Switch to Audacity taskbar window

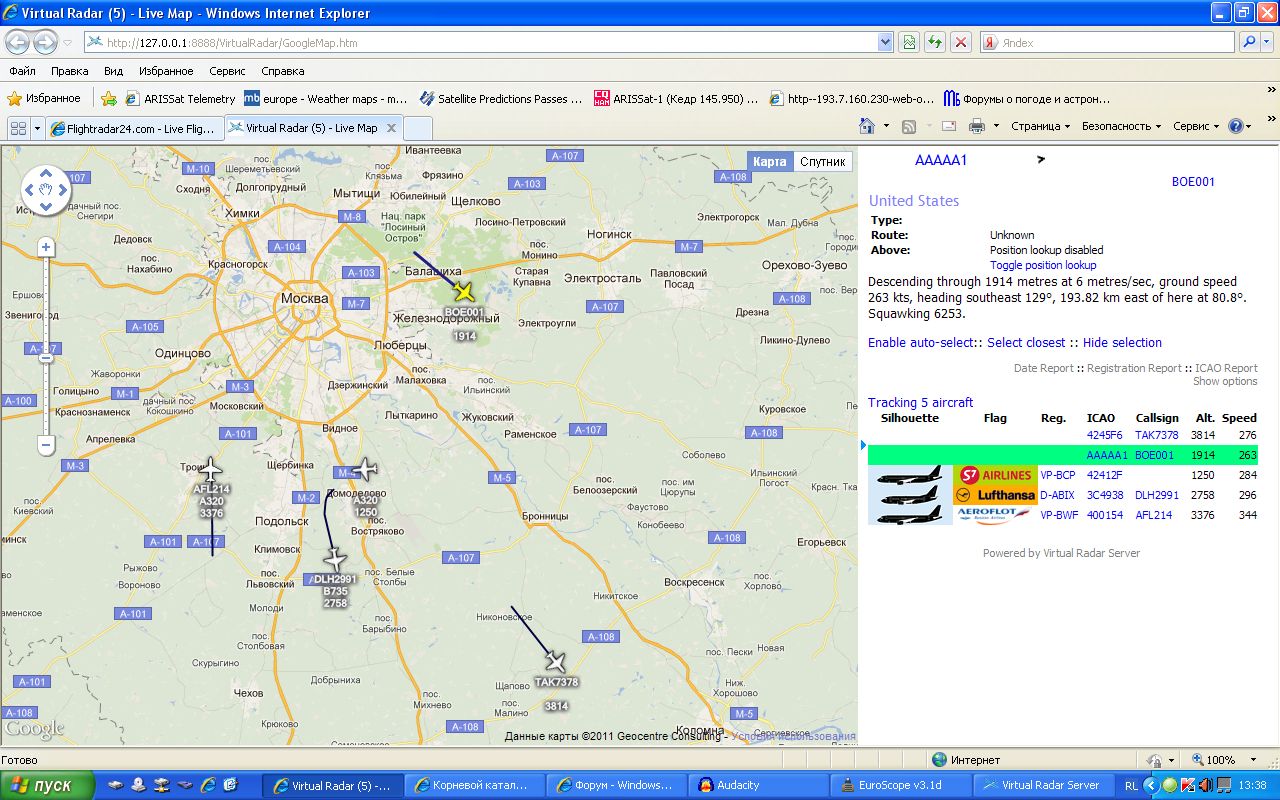click(x=758, y=785)
